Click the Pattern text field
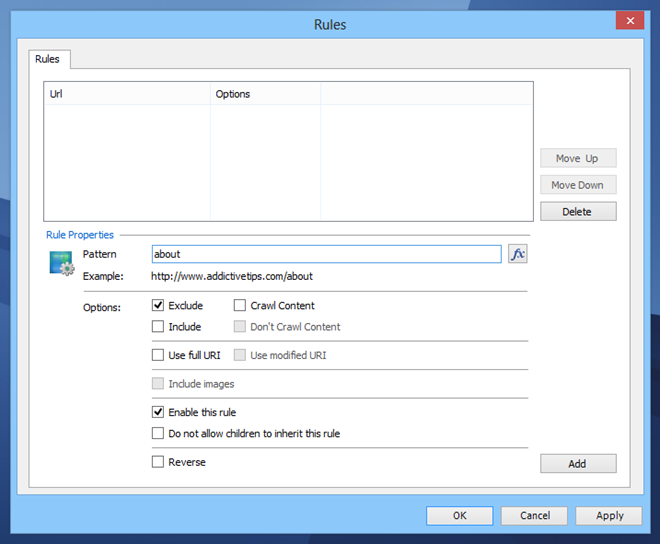Screen dimensions: 660x544 pyautogui.click(x=326, y=254)
